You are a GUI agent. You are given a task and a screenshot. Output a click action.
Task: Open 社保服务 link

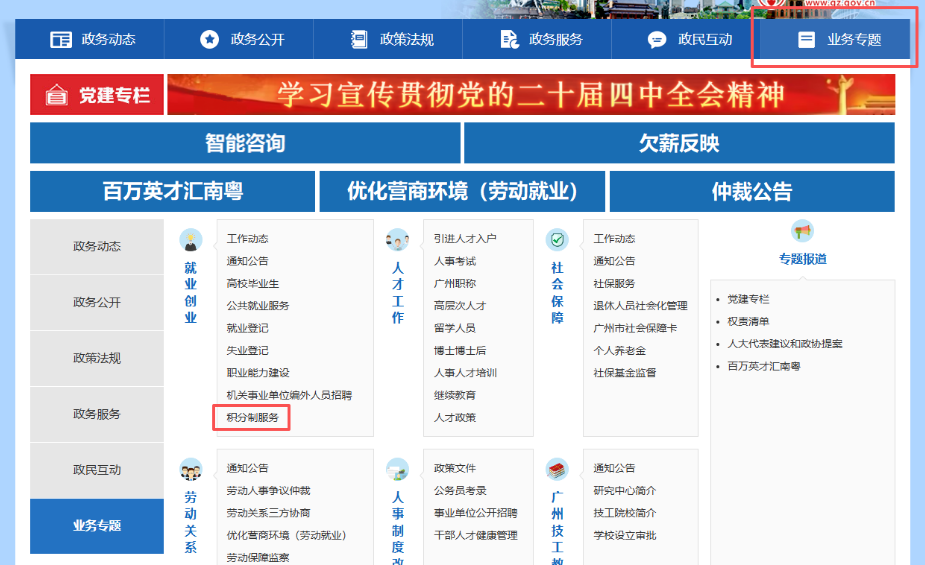(614, 284)
